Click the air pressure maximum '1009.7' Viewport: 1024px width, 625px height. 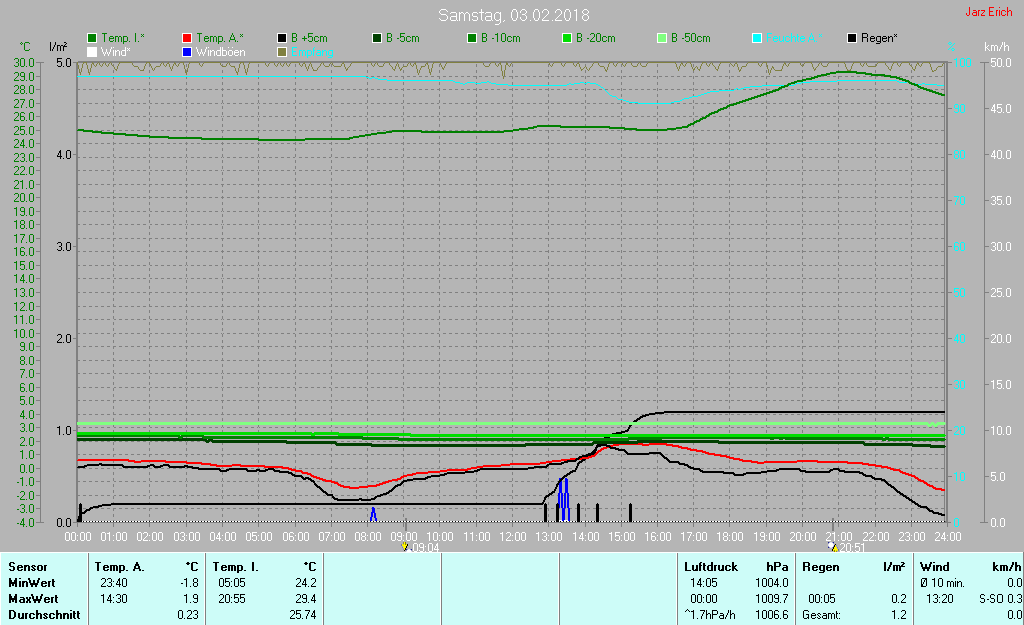coord(771,598)
